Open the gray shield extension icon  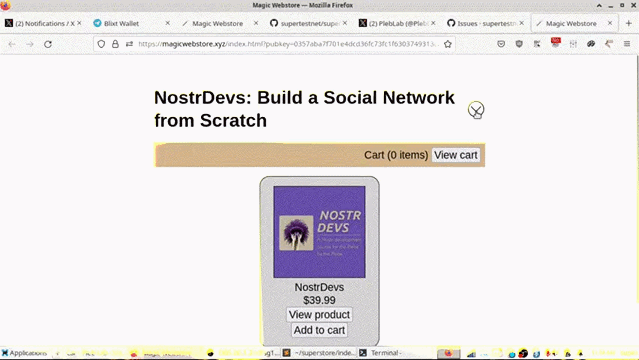click(x=519, y=44)
